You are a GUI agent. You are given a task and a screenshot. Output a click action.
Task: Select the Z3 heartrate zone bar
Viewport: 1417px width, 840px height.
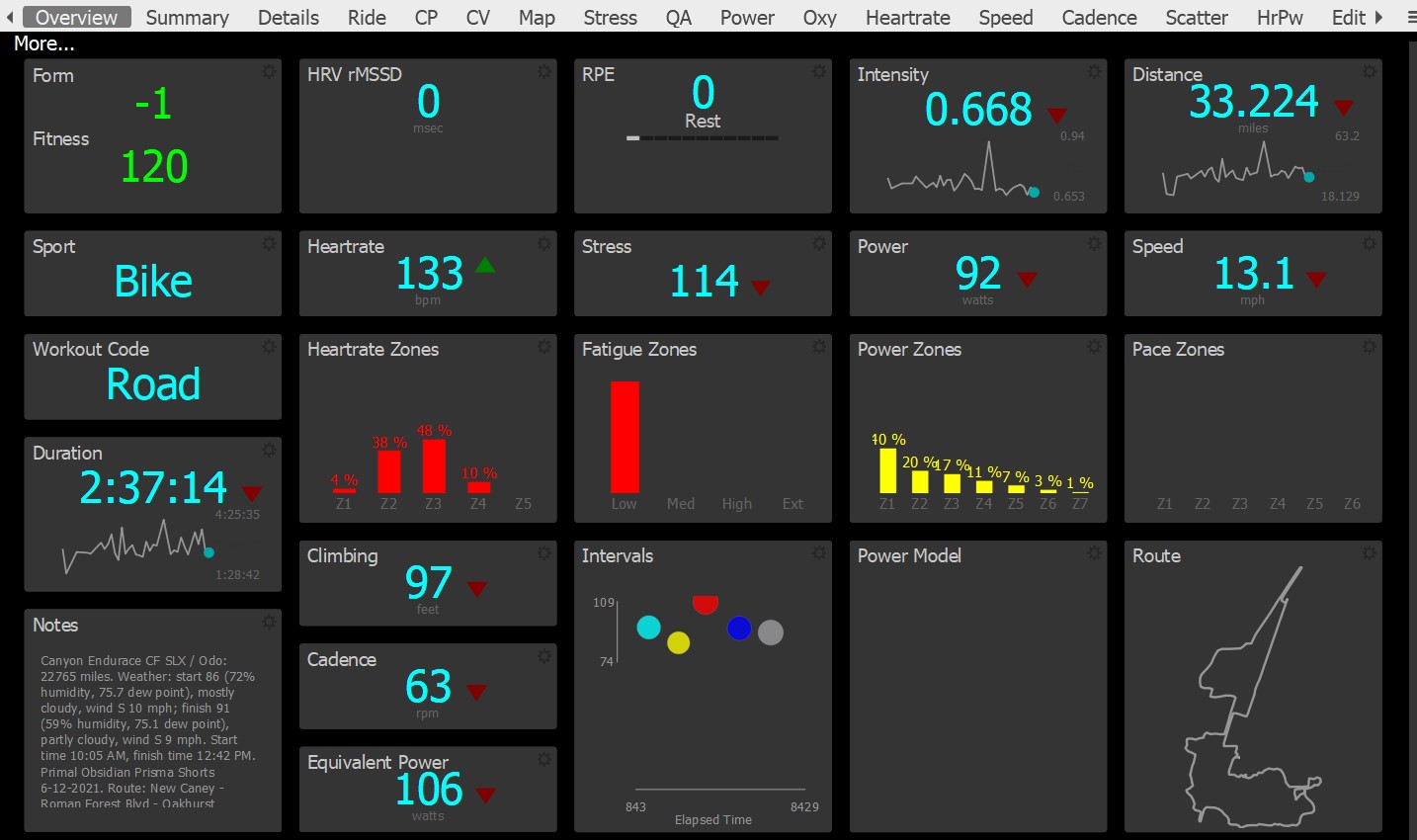434,466
